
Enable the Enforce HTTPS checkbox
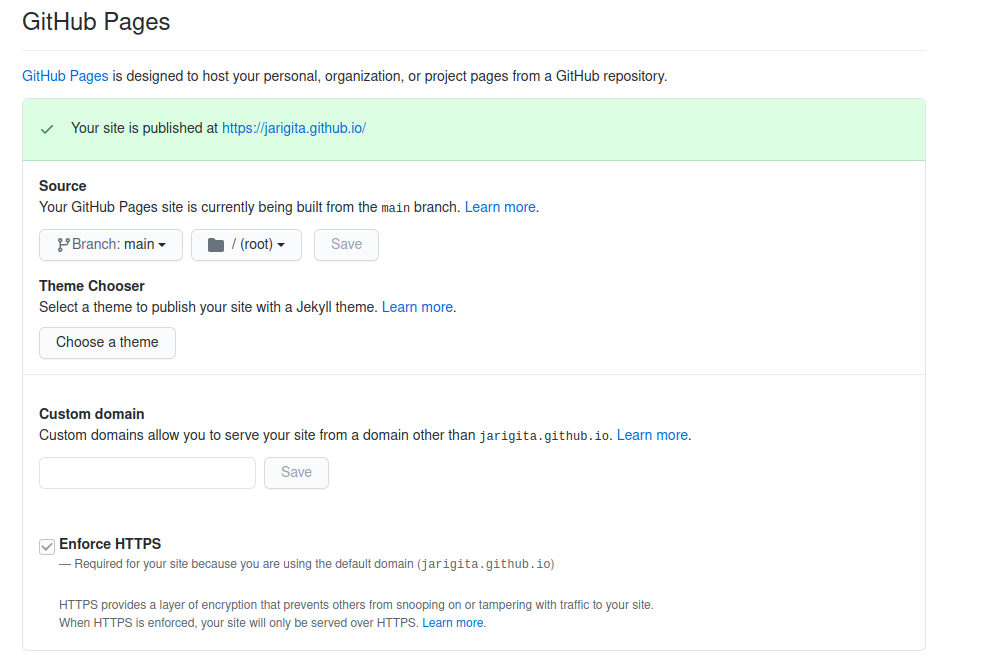click(x=46, y=546)
